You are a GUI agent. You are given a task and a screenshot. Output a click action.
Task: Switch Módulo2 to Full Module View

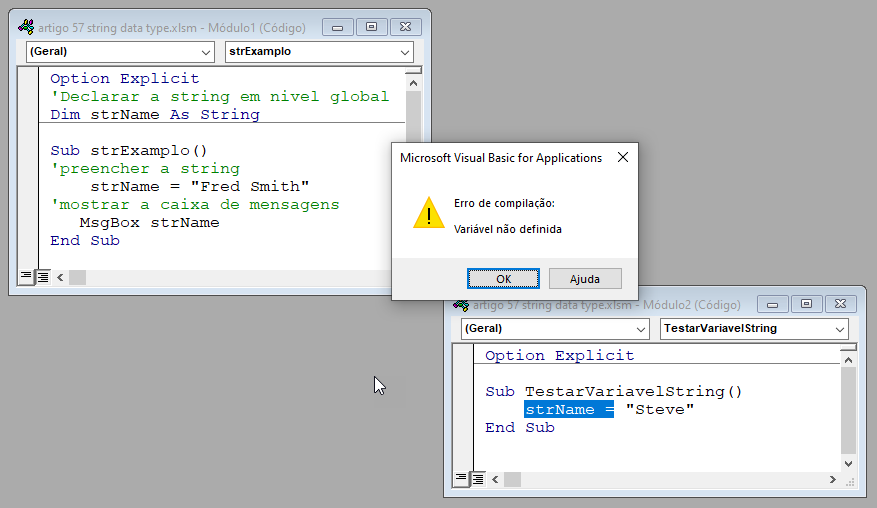pos(478,478)
